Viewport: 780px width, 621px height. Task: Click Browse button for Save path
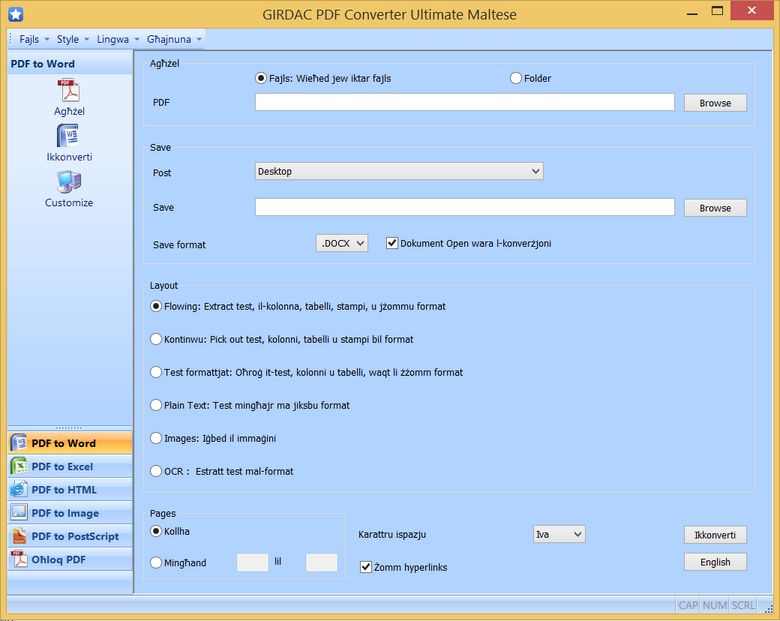coord(715,208)
